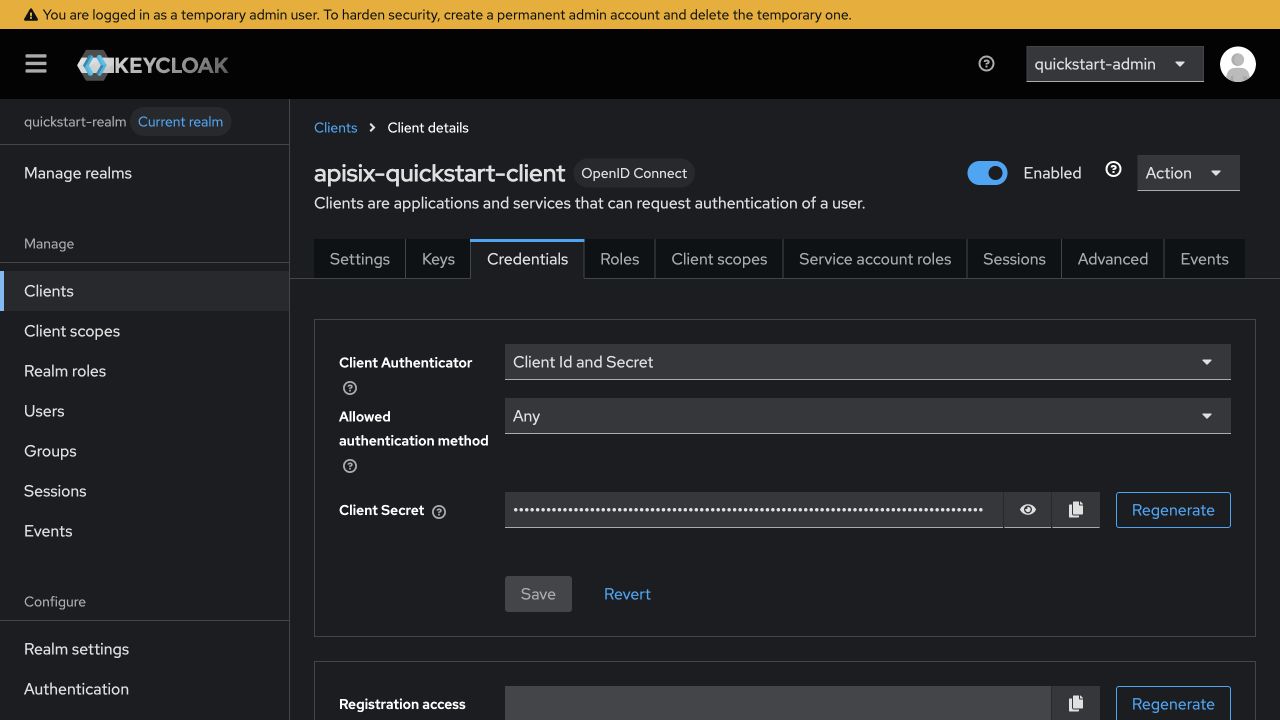Viewport: 1280px width, 720px height.
Task: Open the Events tab
Action: [1204, 259]
